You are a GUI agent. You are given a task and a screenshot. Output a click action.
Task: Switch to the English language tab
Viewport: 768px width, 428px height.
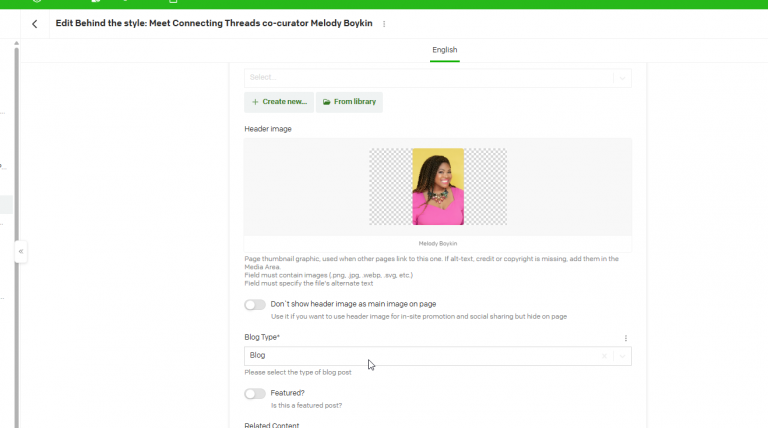(445, 50)
